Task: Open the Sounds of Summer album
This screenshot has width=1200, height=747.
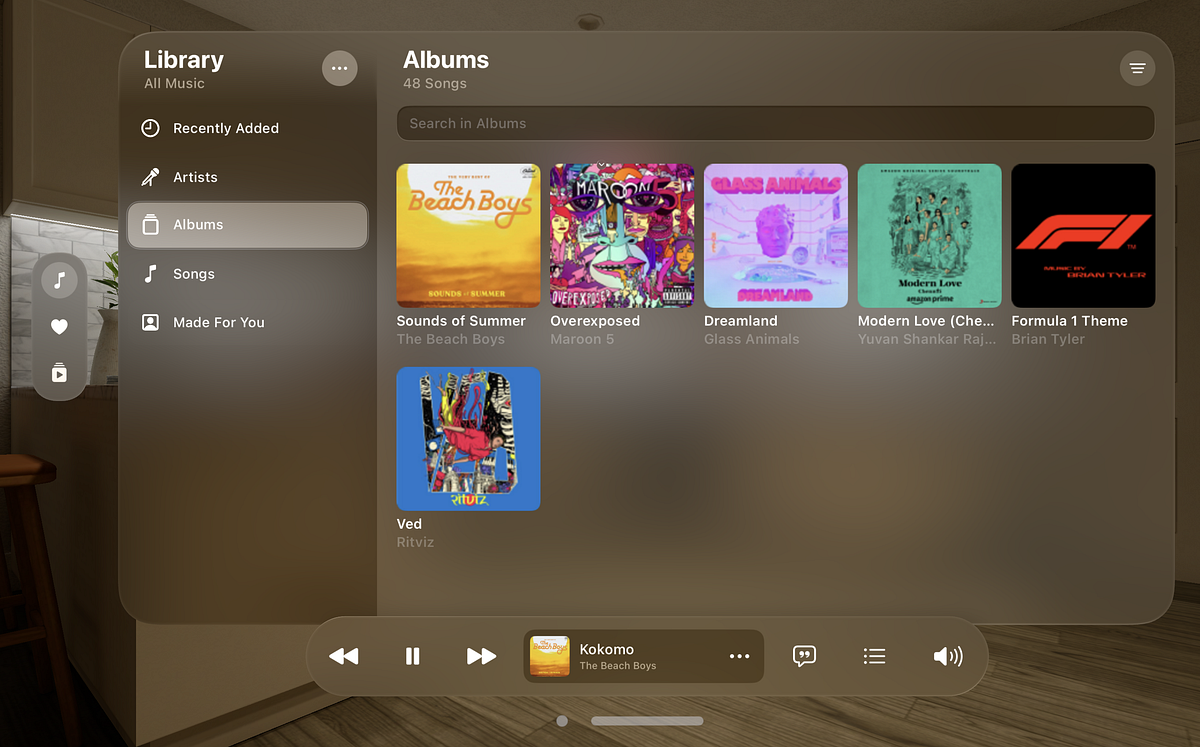Action: click(x=467, y=235)
